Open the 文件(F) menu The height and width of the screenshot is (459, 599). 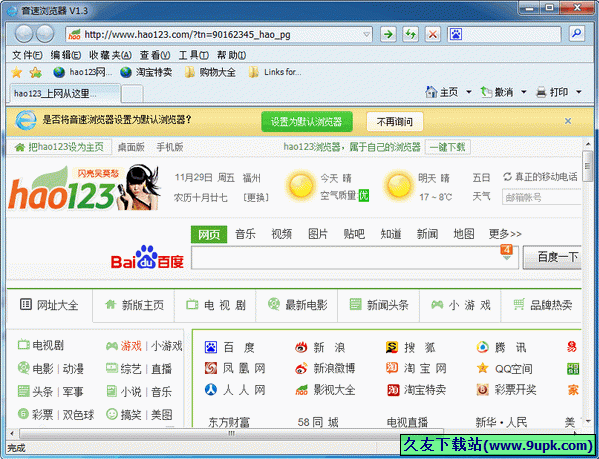pos(27,55)
